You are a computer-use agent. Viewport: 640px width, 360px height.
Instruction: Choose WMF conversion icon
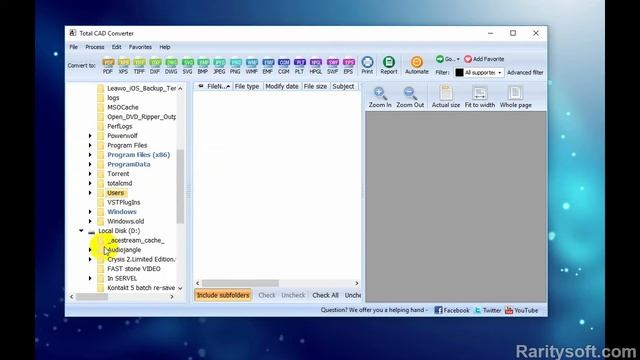pos(251,65)
